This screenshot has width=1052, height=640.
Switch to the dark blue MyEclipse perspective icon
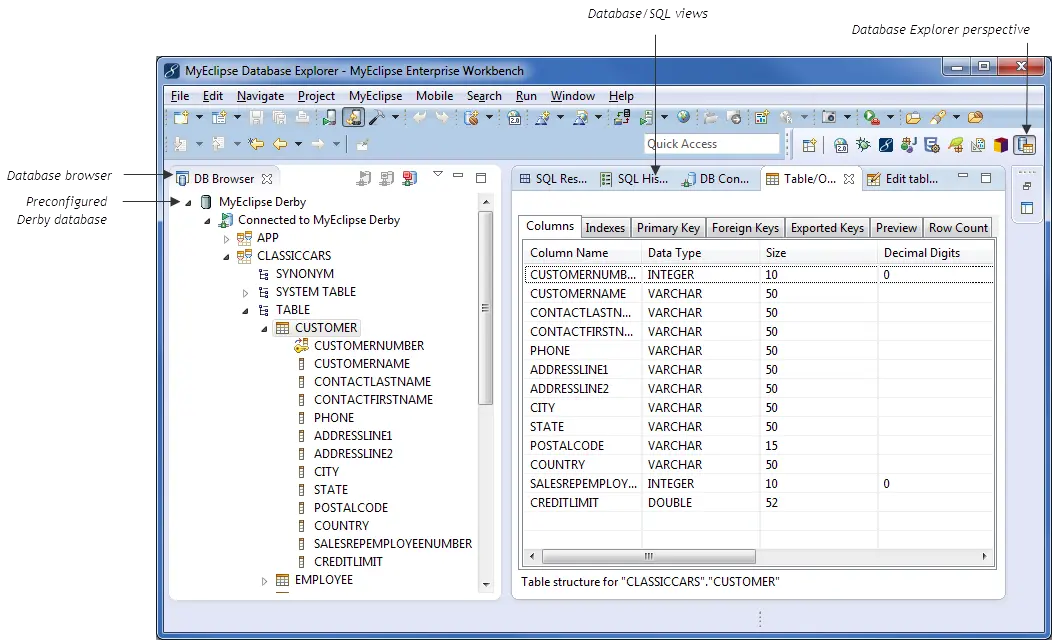pos(886,145)
